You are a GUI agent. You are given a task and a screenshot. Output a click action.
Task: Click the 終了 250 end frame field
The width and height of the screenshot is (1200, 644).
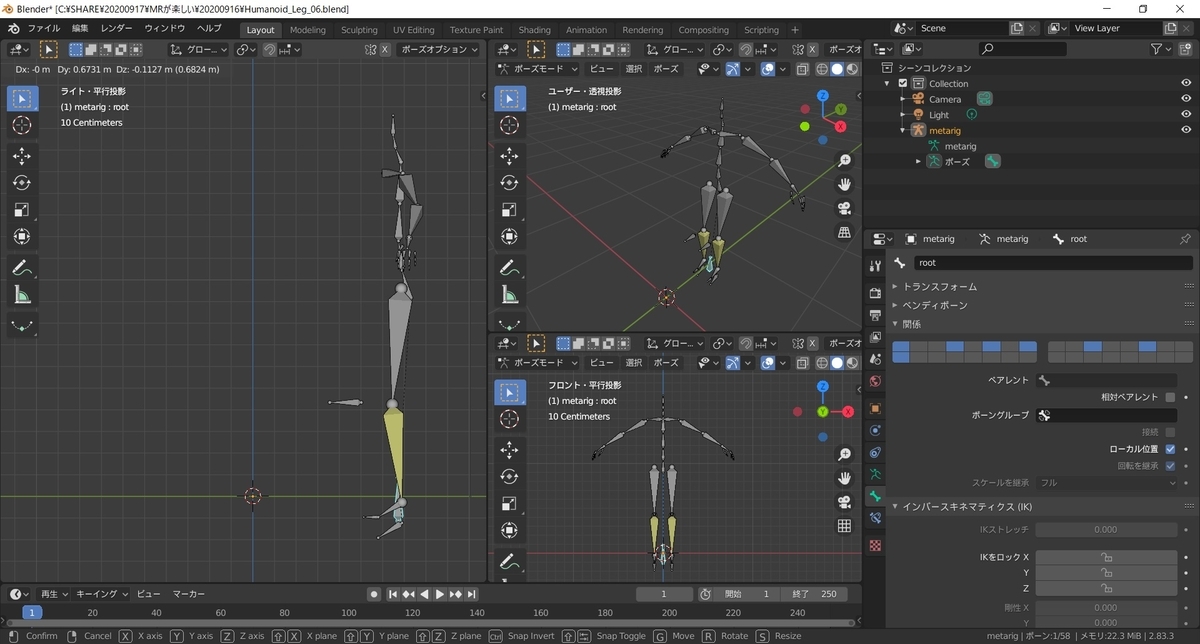point(814,594)
